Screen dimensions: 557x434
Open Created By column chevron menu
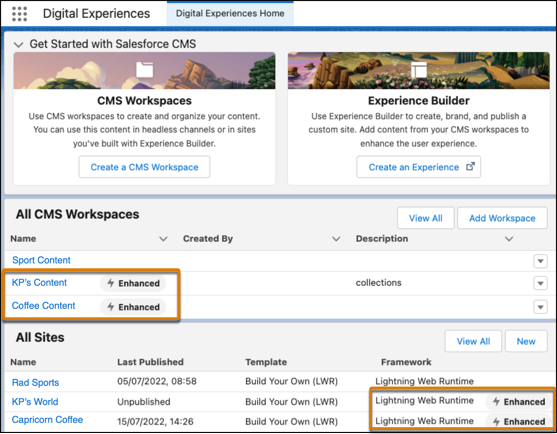pyautogui.click(x=336, y=239)
